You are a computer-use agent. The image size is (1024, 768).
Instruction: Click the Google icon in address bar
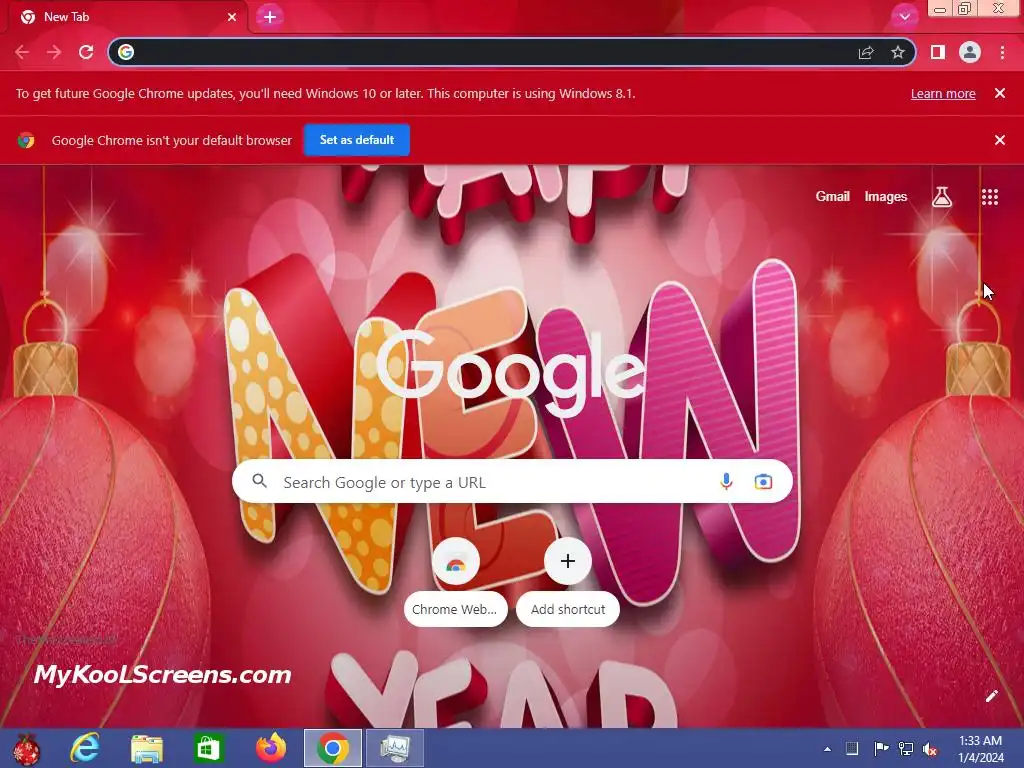126,52
